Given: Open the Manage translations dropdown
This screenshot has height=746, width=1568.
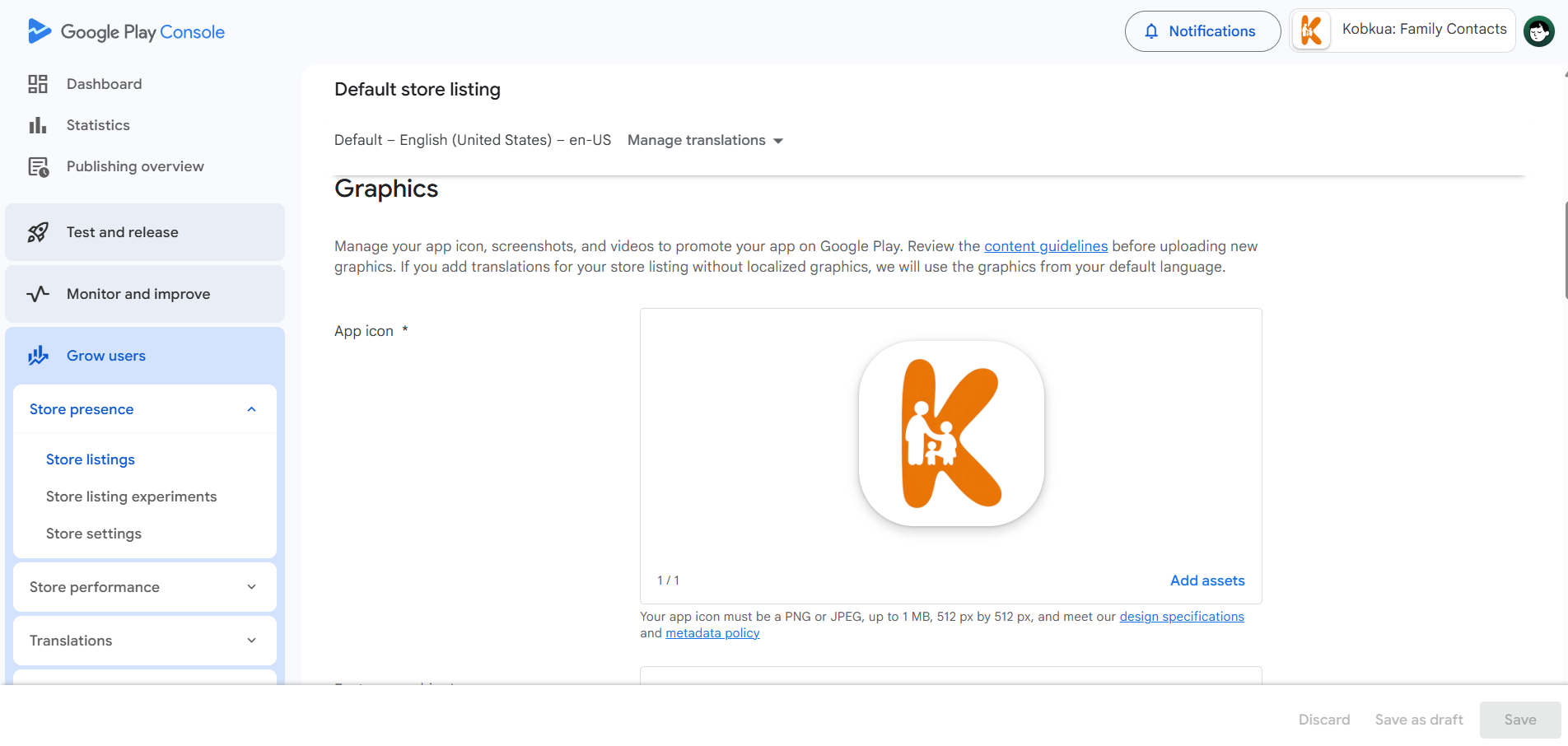Looking at the screenshot, I should 705,140.
